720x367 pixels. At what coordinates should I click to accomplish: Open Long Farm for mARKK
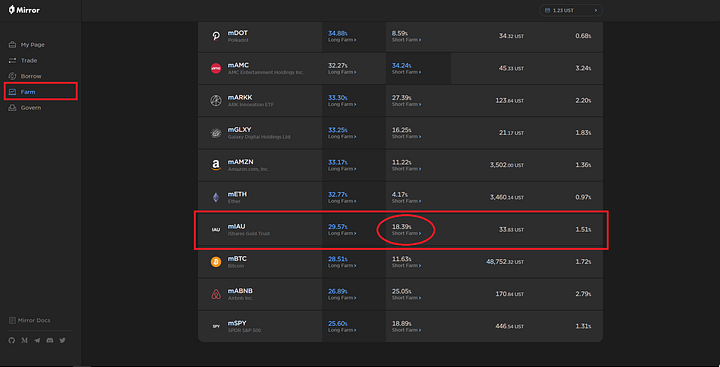coord(342,104)
